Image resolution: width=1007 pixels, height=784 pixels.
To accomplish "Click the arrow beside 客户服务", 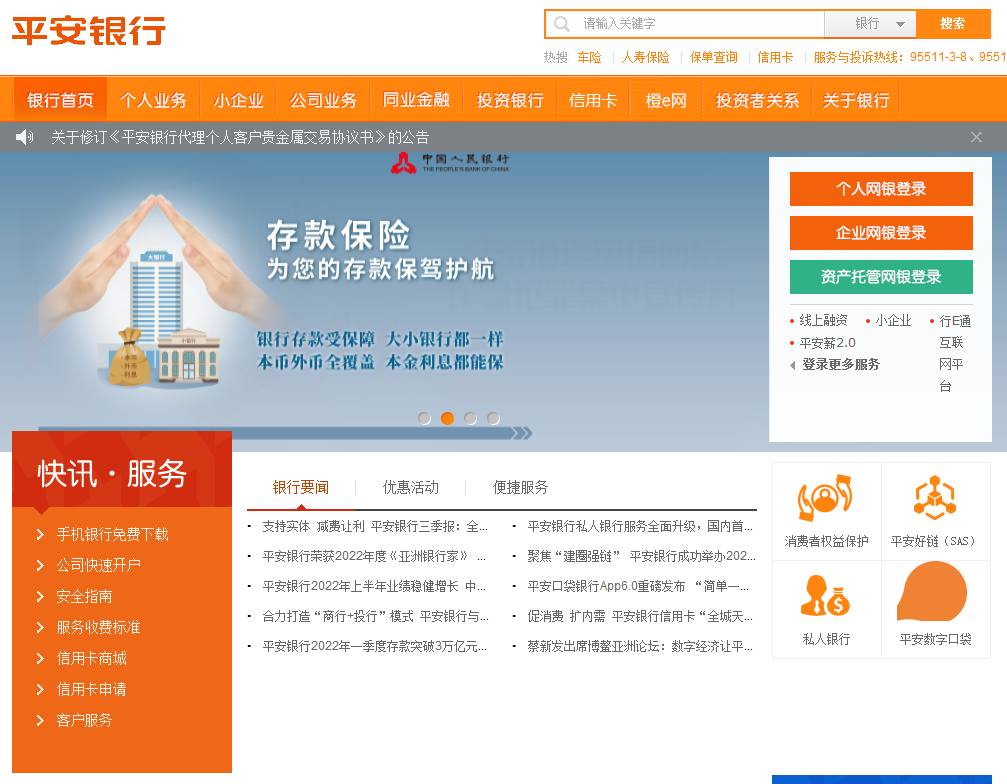I will coord(40,720).
